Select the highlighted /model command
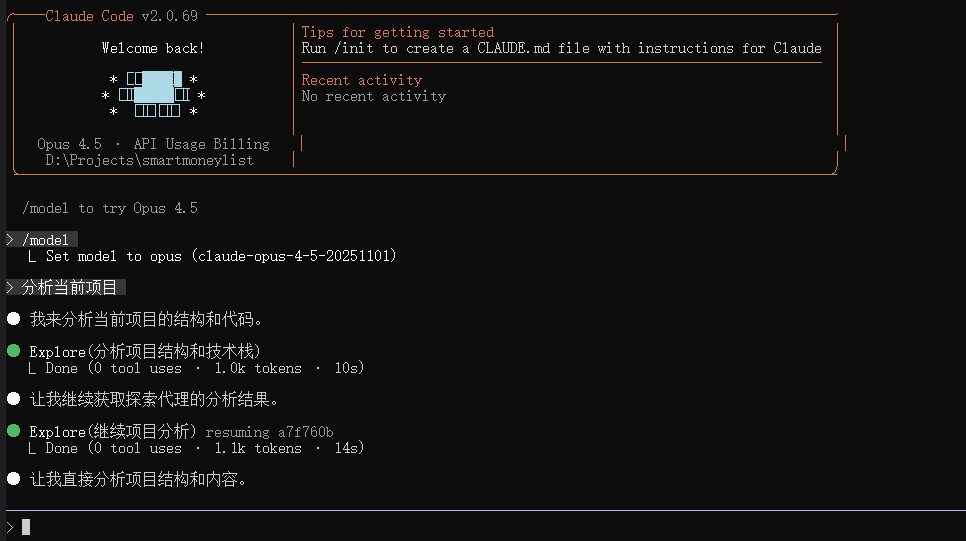This screenshot has width=966, height=541. coord(45,240)
